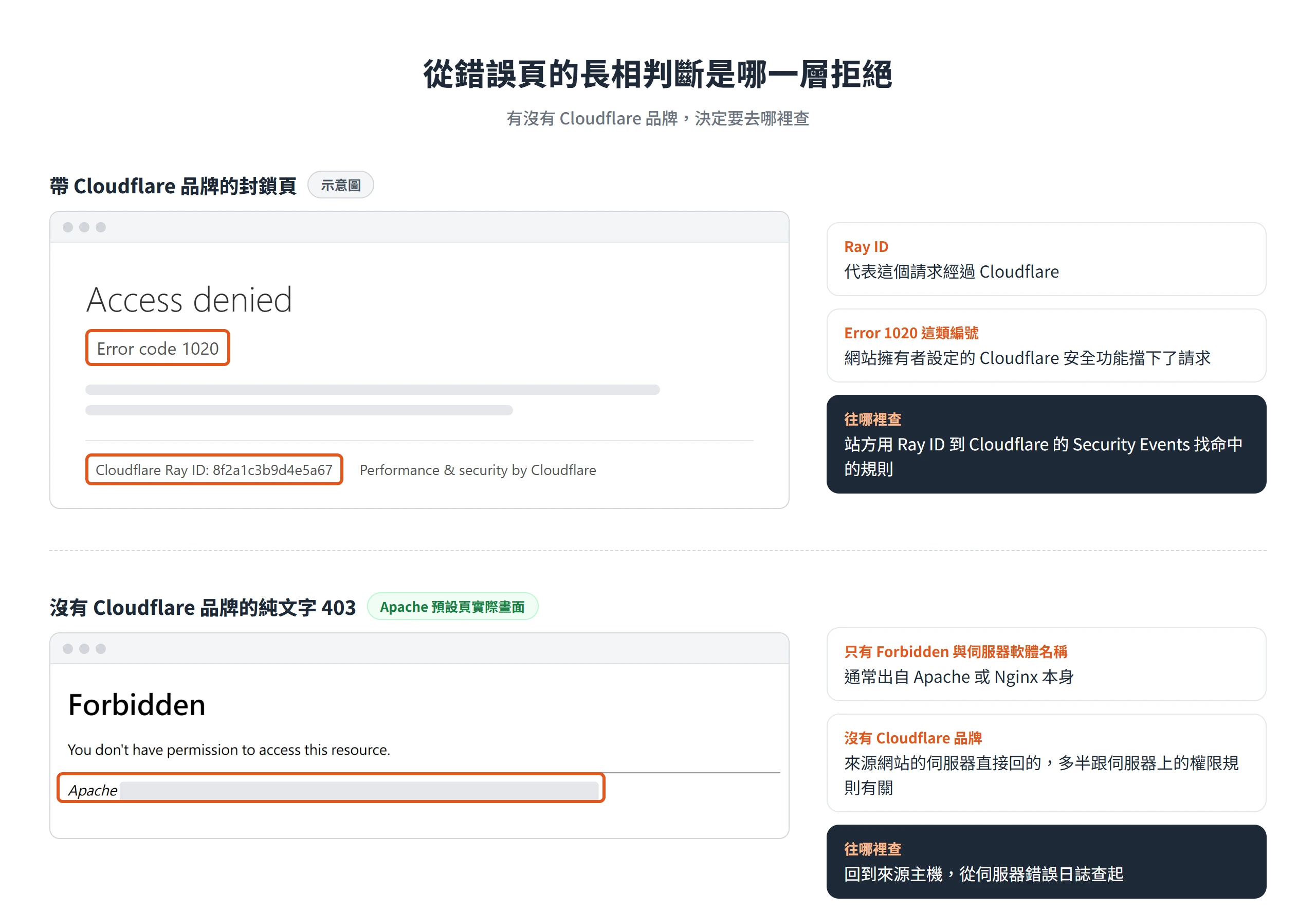Click 'Performance & security by Cloudflare'

478,470
